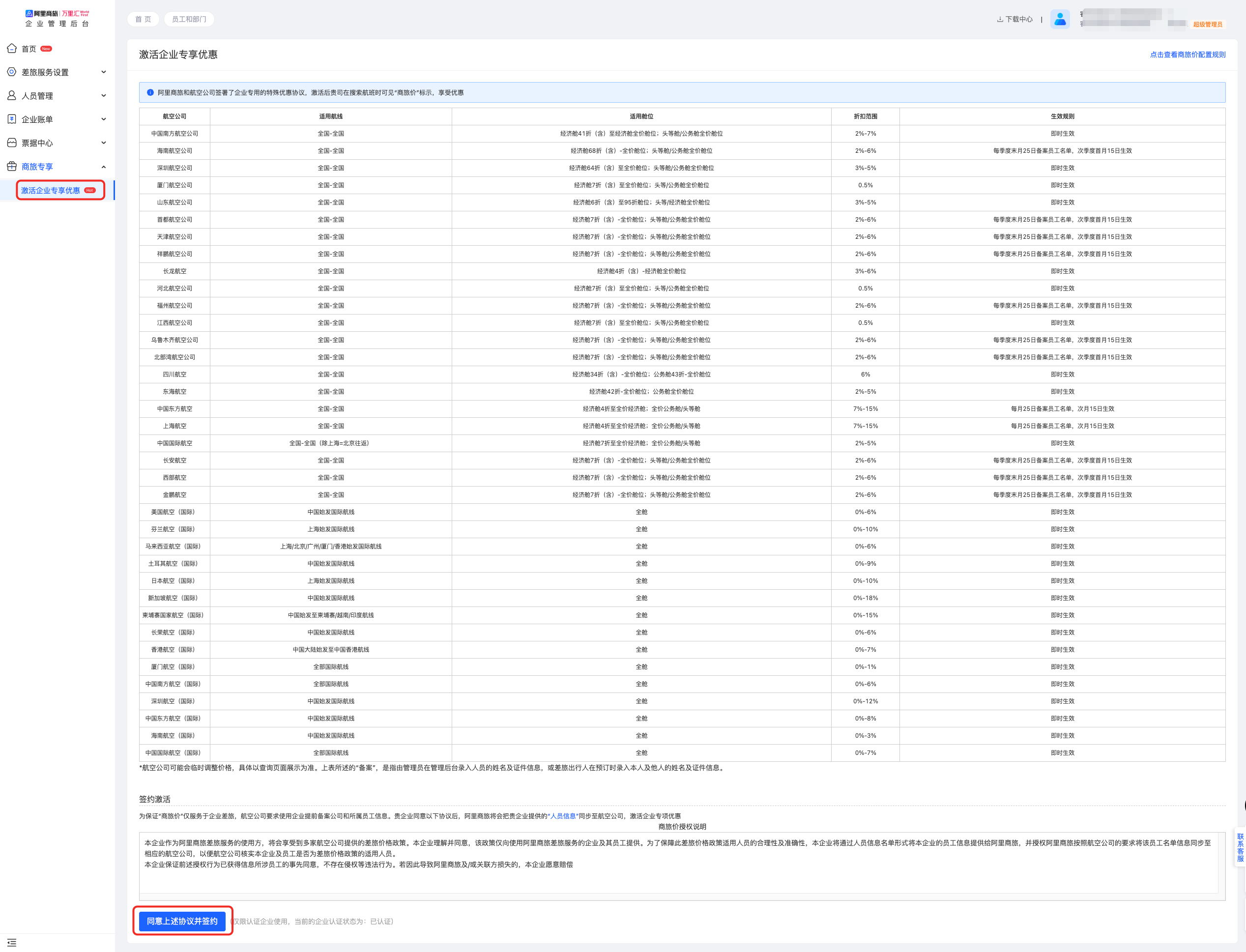This screenshot has width=1246, height=952.
Task: Select the 长龙航空 cell
Action: click(174, 271)
